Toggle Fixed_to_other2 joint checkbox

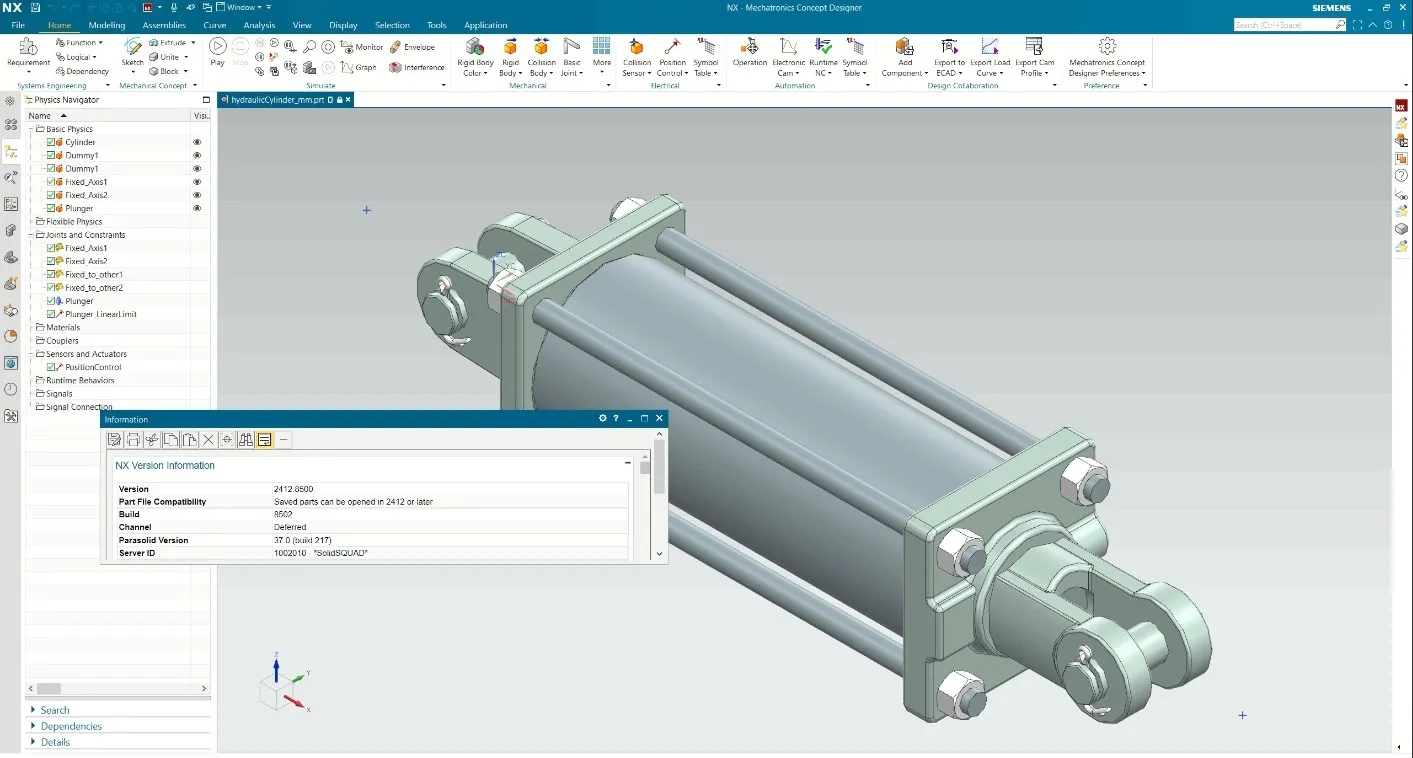(x=51, y=287)
